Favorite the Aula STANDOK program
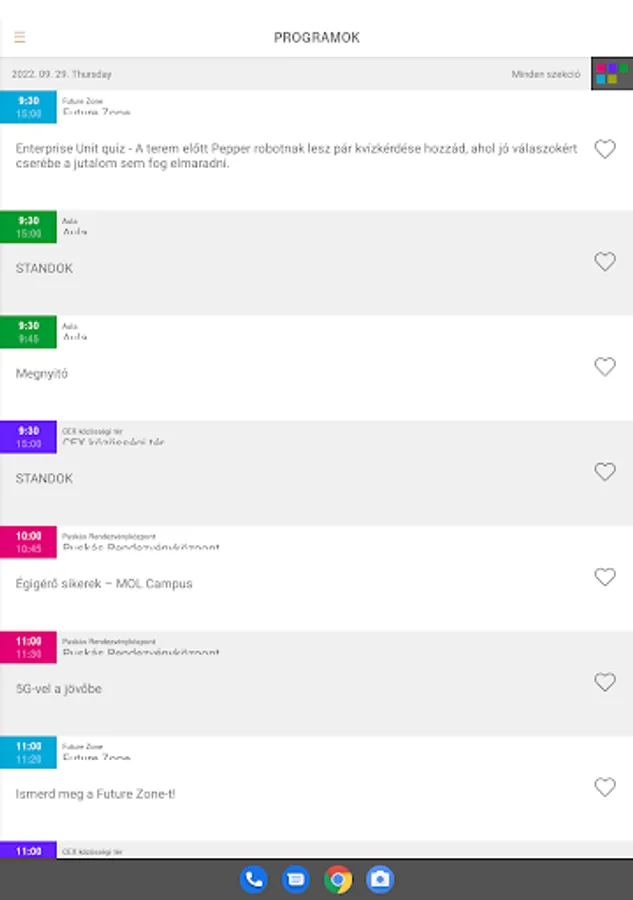The height and width of the screenshot is (900, 633). (605, 262)
